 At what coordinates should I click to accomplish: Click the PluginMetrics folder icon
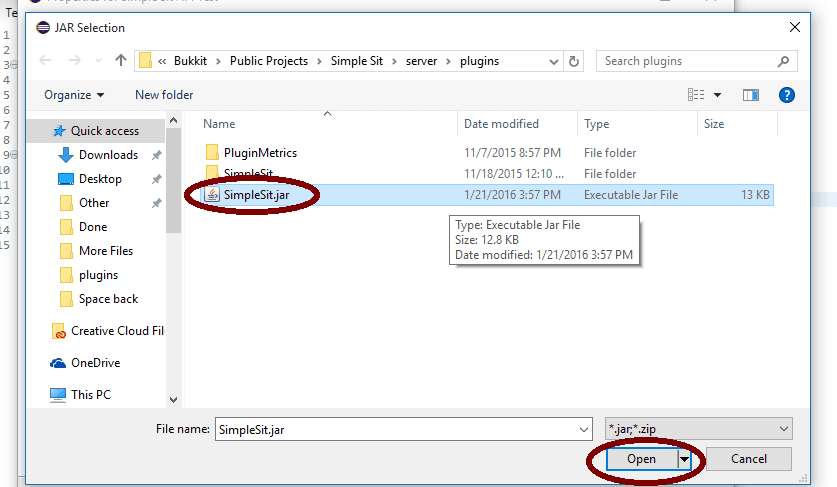point(212,153)
